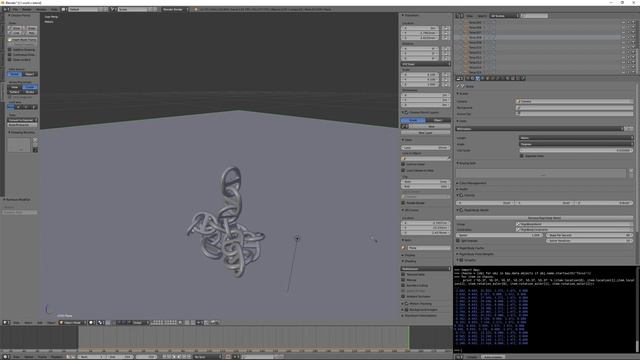
Task: Toggle the Additive Drawing checkbox
Action: 10,49
